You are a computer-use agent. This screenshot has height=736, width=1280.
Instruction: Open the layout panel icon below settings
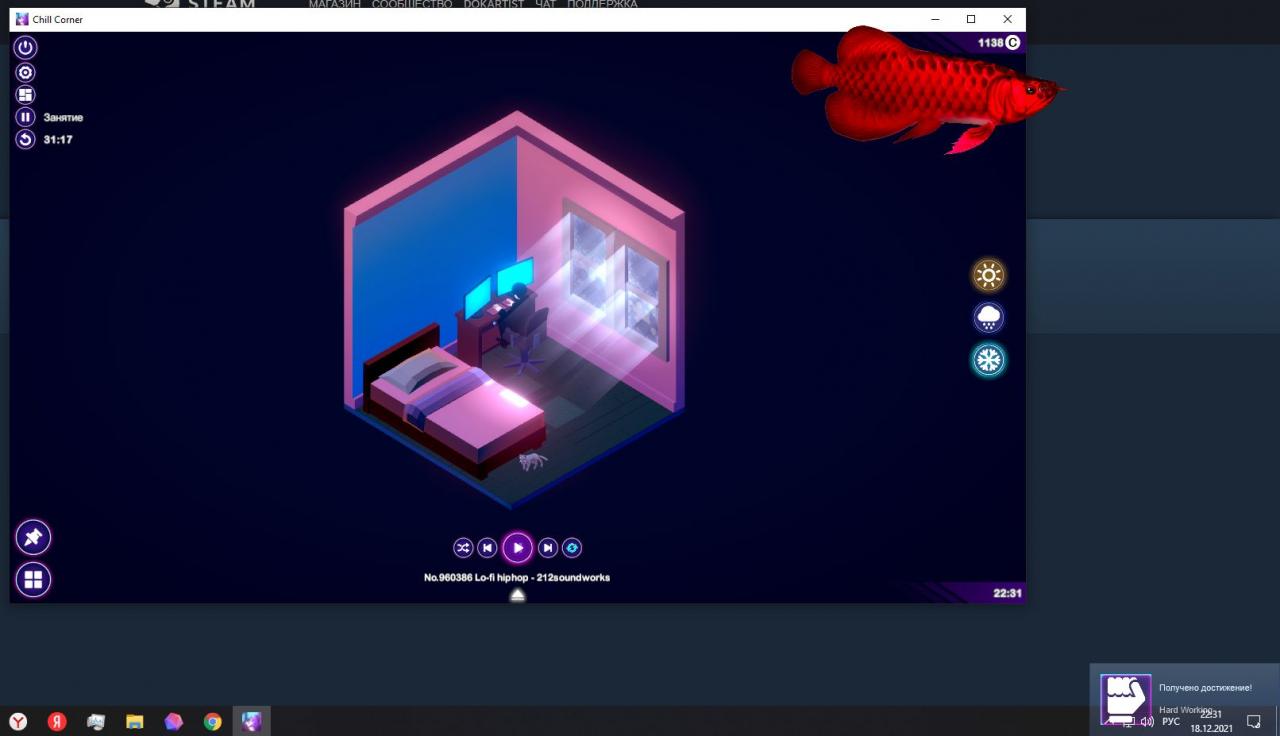[25, 94]
